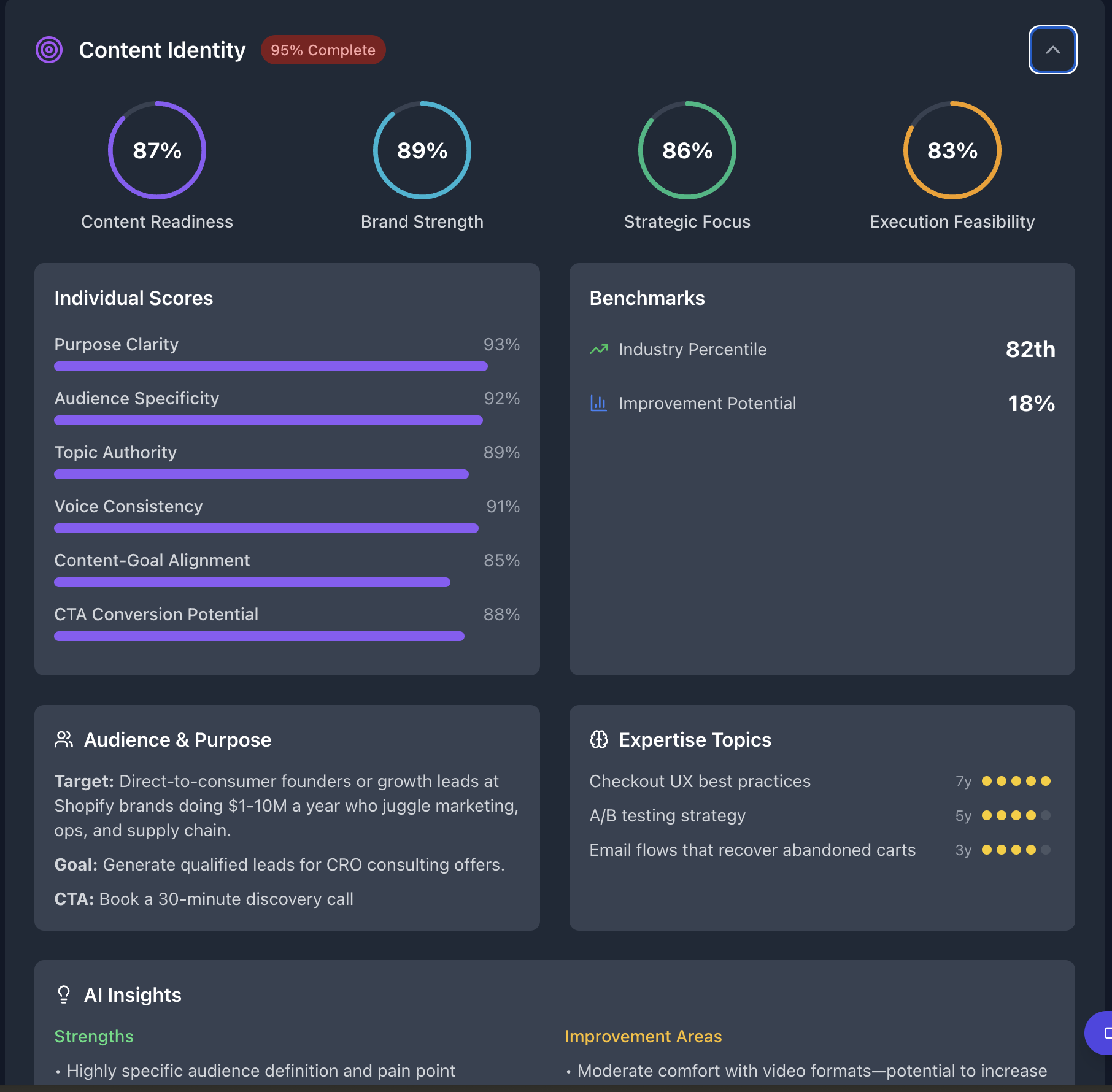Collapse the Content Identity panel
1112x1092 pixels.
pos(1052,50)
